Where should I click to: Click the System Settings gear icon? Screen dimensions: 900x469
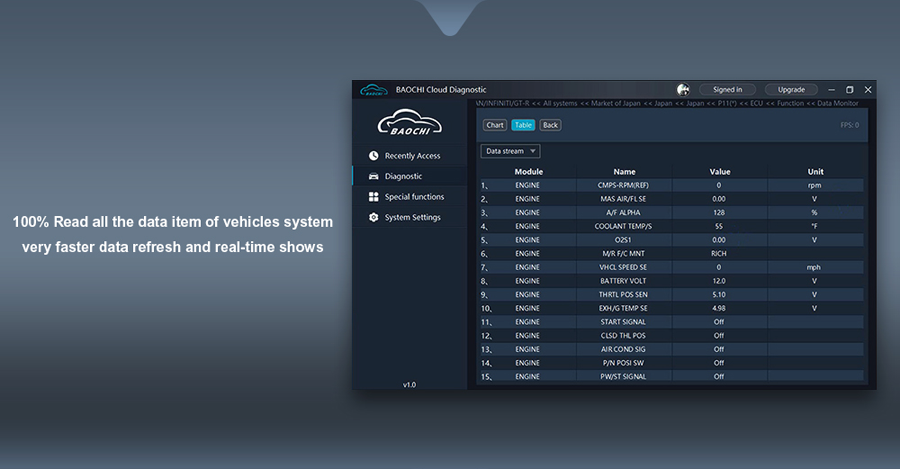pyautogui.click(x=374, y=218)
